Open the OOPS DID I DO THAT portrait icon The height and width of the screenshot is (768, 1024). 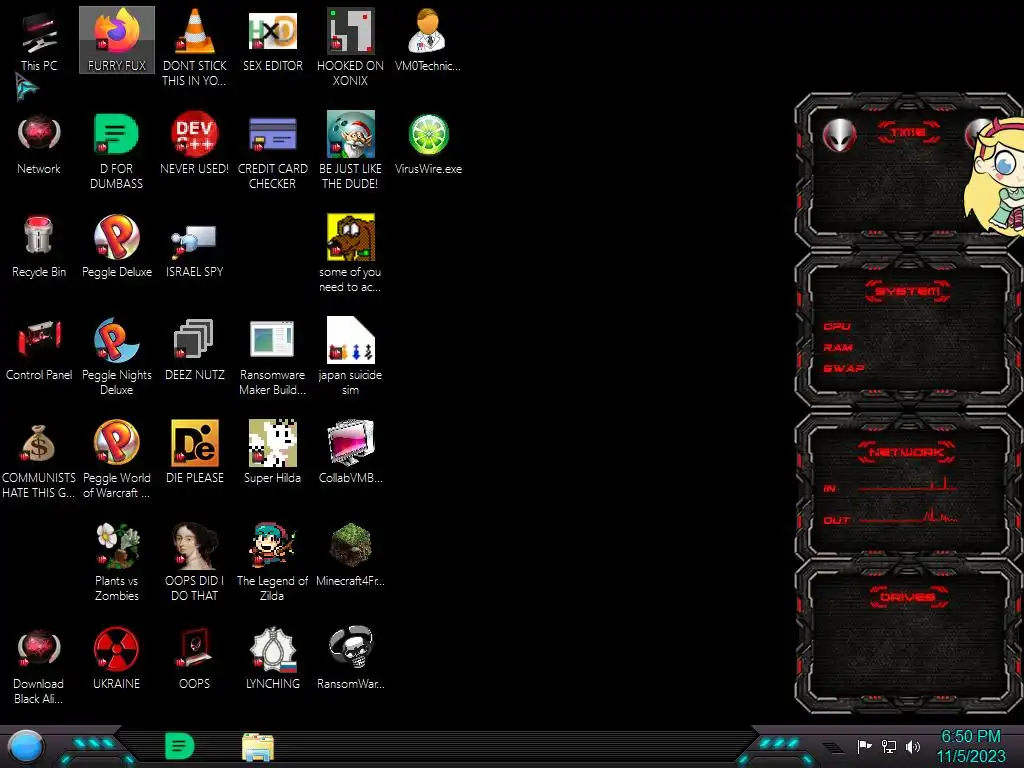point(195,562)
